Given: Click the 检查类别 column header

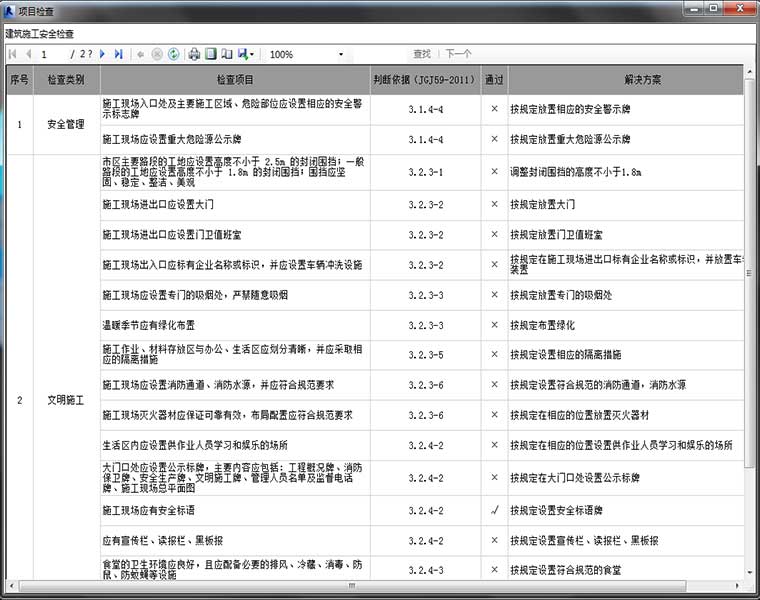Looking at the screenshot, I should coord(66,80).
